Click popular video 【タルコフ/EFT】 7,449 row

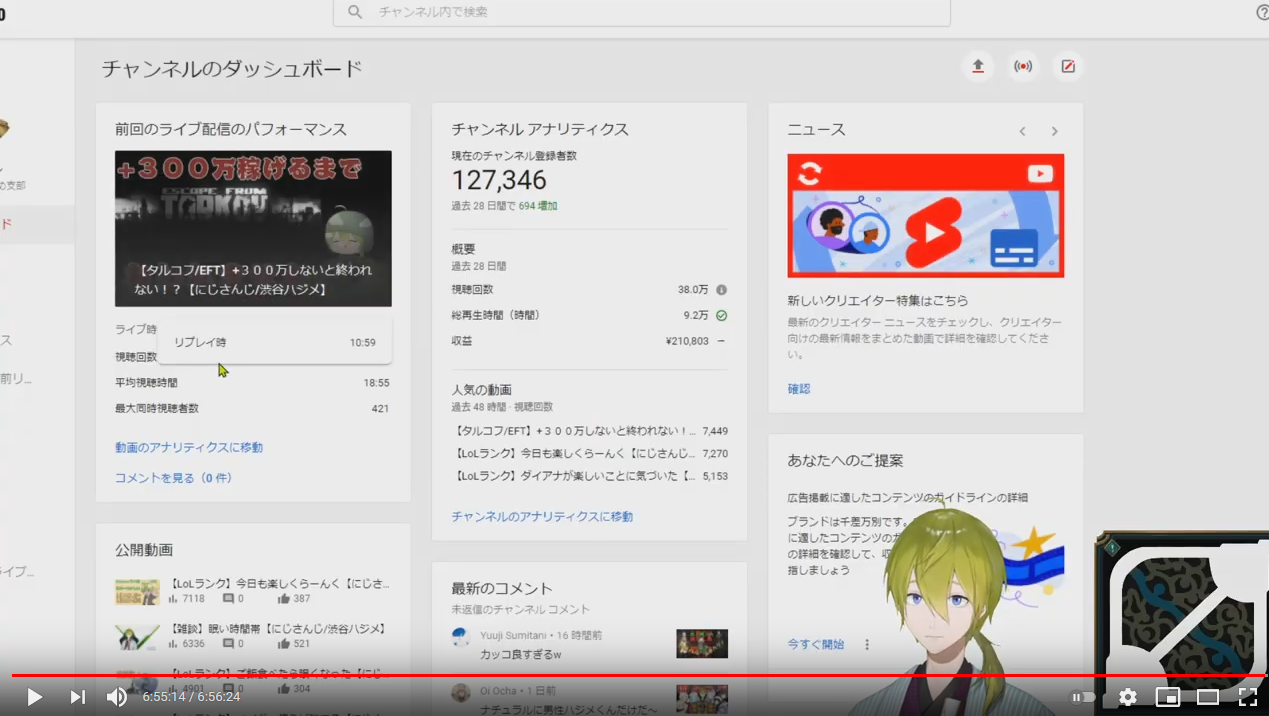[589, 431]
